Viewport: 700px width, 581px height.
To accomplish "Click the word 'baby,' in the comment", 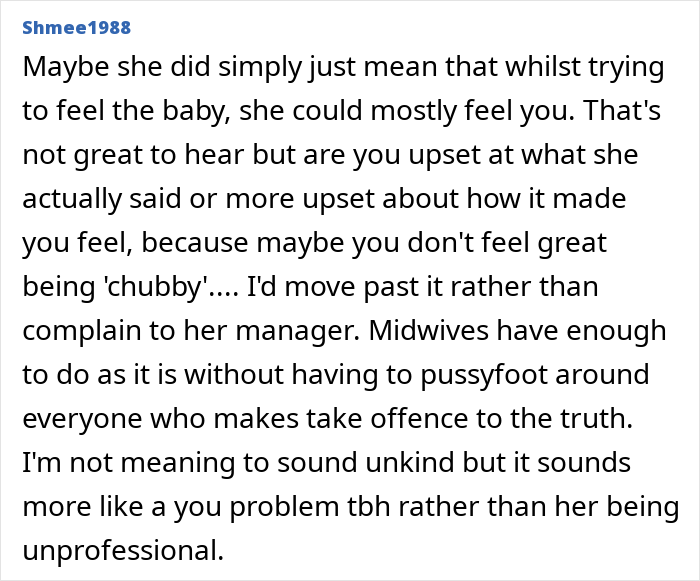I will click(x=197, y=112).
